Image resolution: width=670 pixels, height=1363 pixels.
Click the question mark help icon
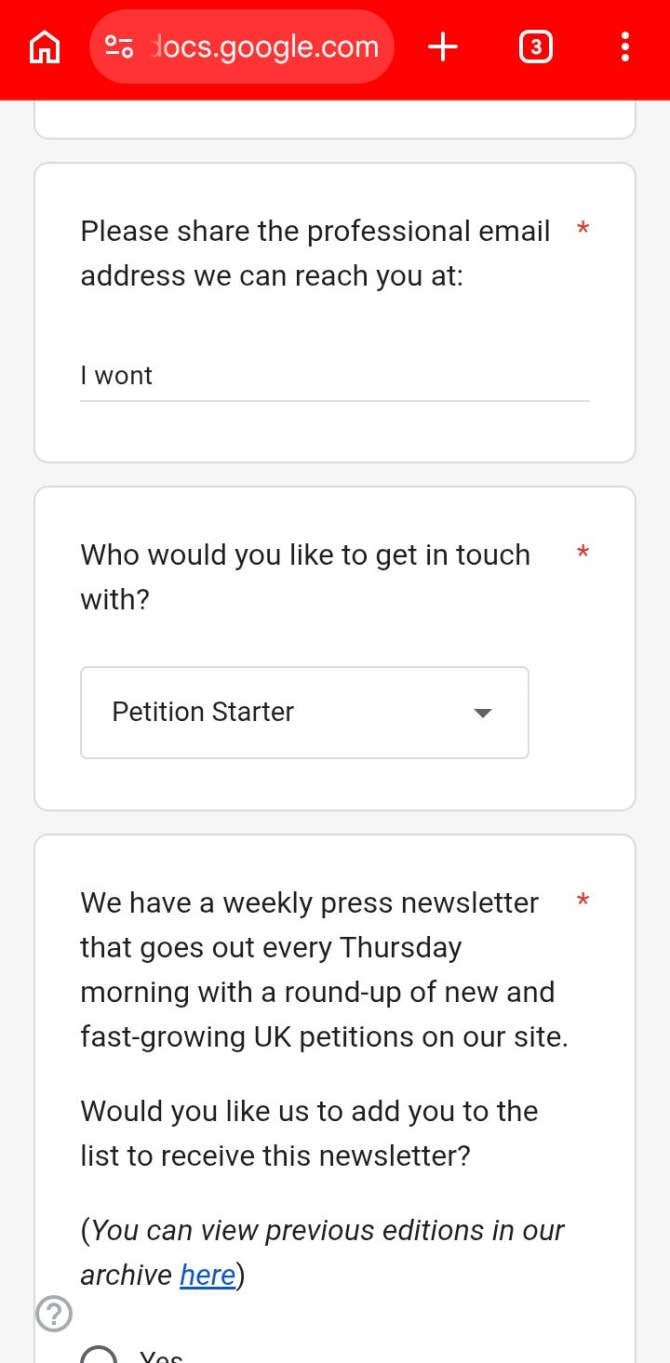click(x=54, y=1313)
